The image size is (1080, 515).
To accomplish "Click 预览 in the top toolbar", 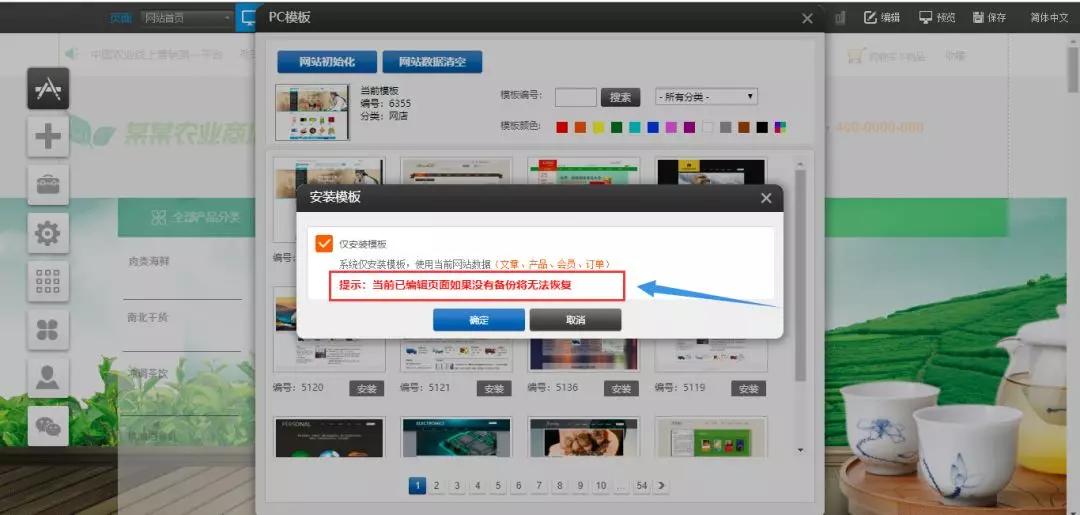I will tap(937, 18).
